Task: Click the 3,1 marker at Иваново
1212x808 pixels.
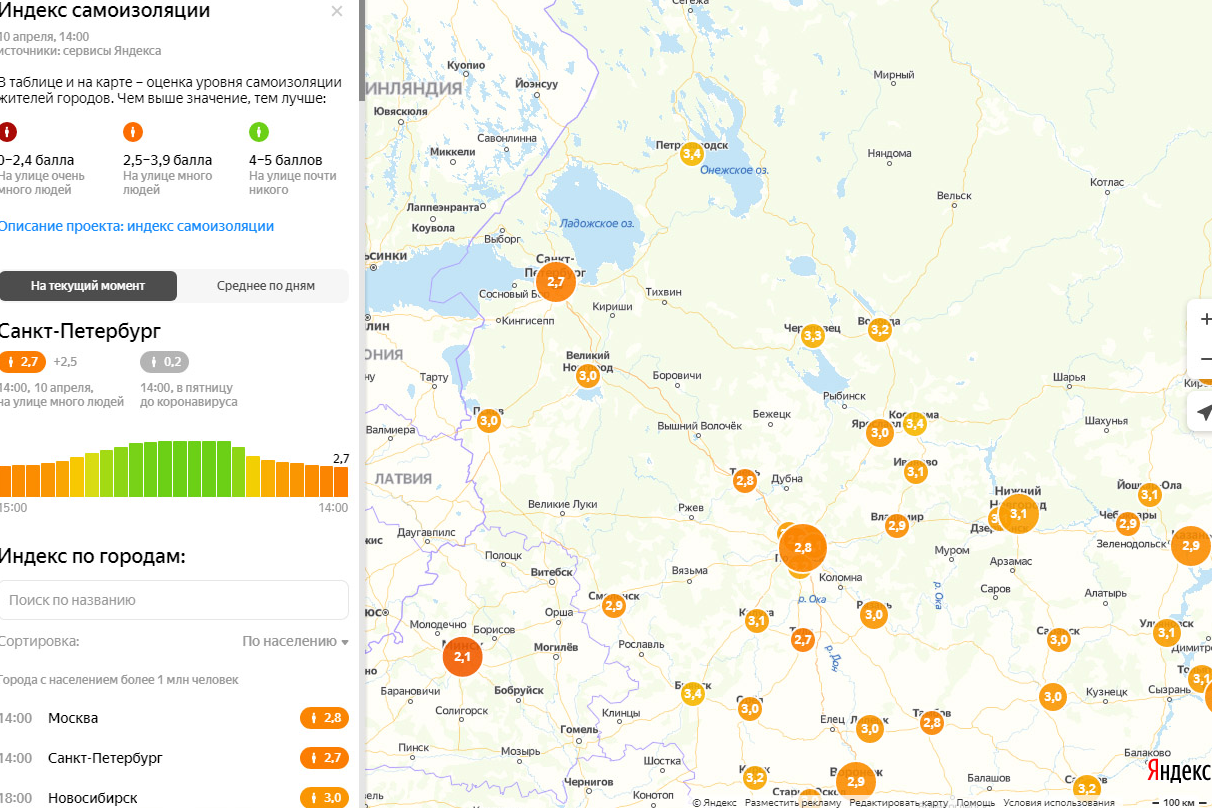Action: tap(916, 471)
